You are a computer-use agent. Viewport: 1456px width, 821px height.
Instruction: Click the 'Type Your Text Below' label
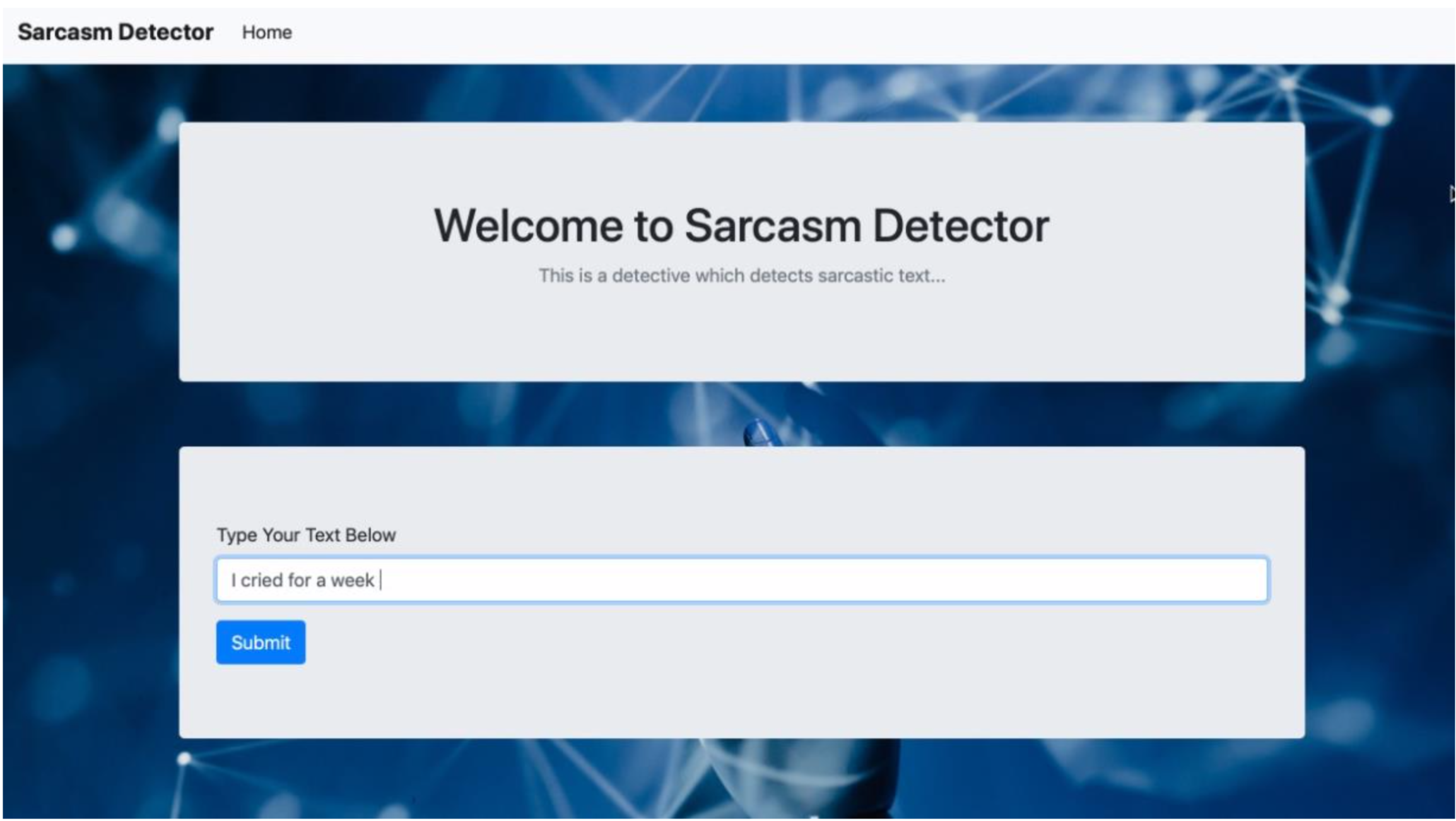(x=307, y=534)
